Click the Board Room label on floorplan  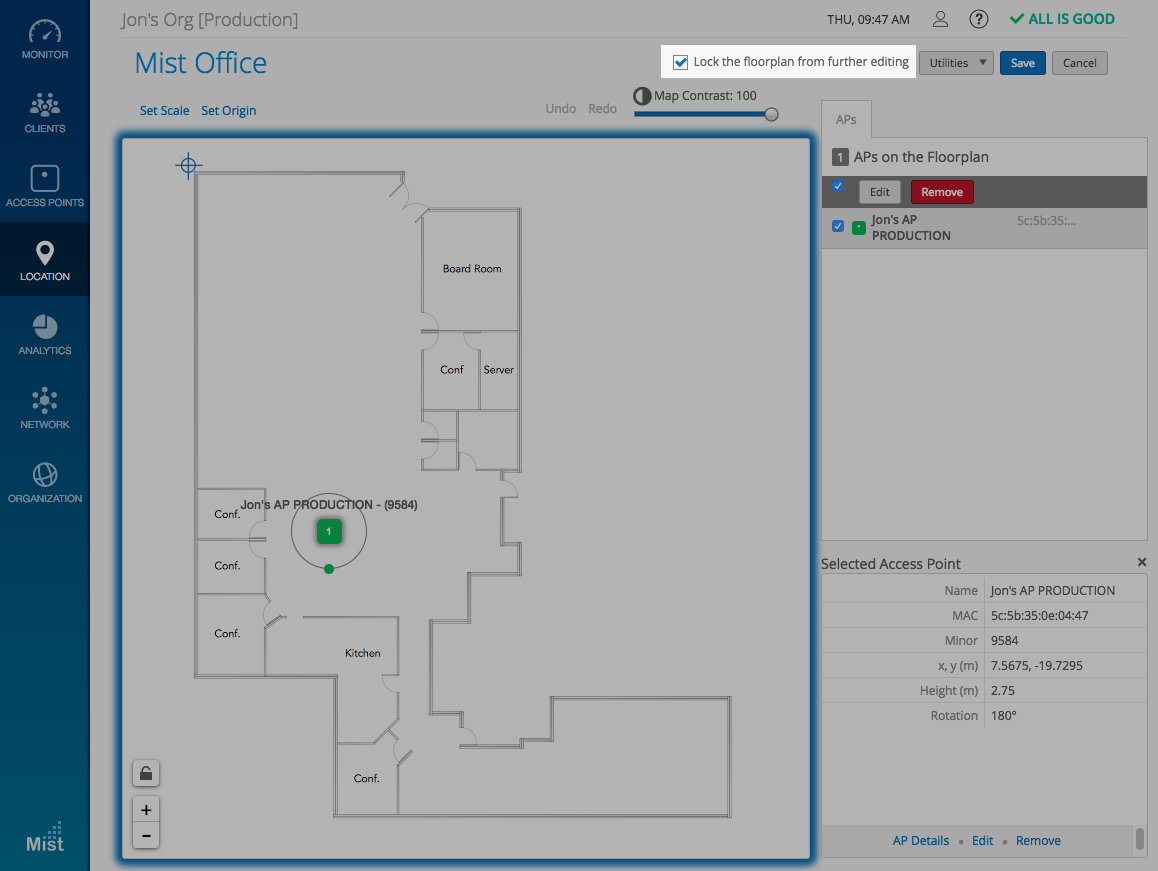pos(472,269)
